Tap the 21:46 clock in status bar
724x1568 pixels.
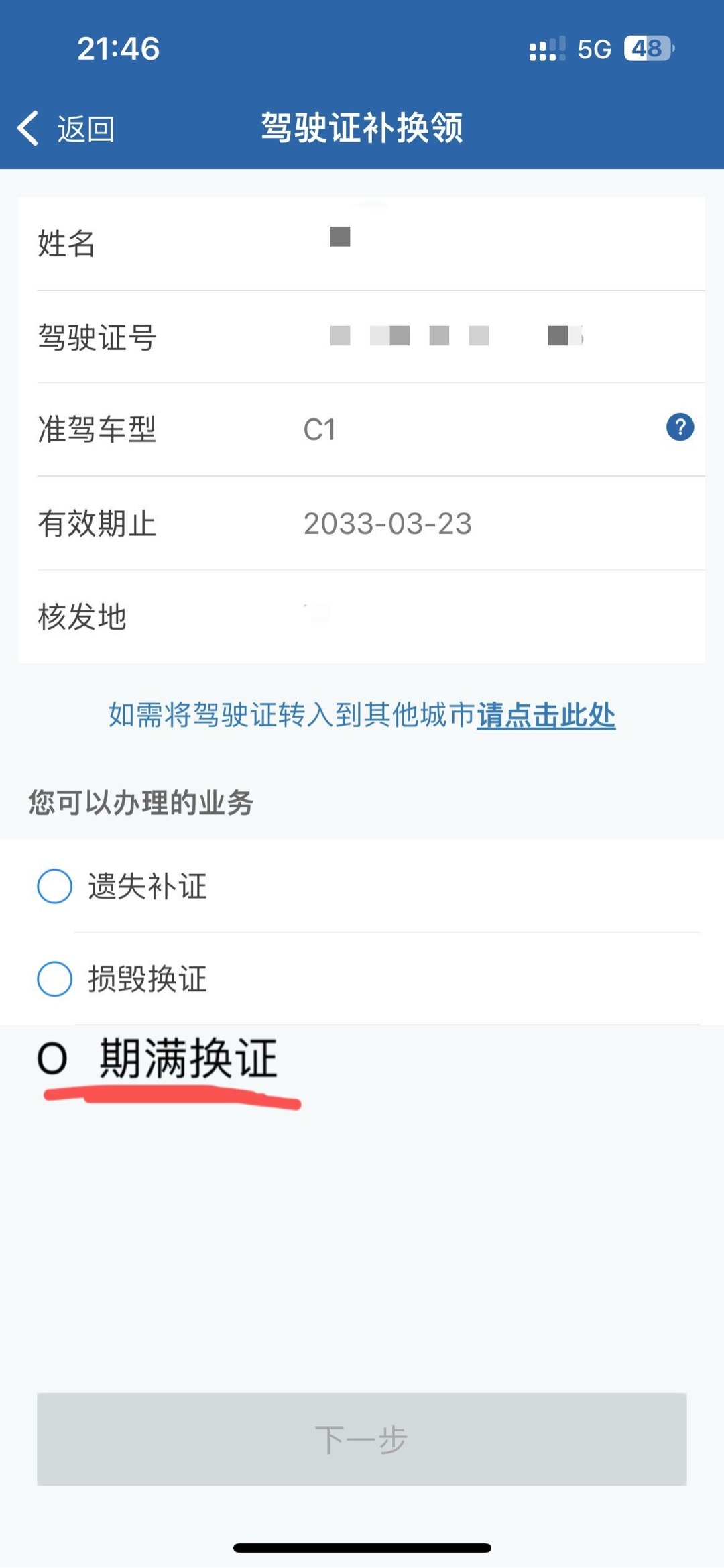pyautogui.click(x=119, y=48)
